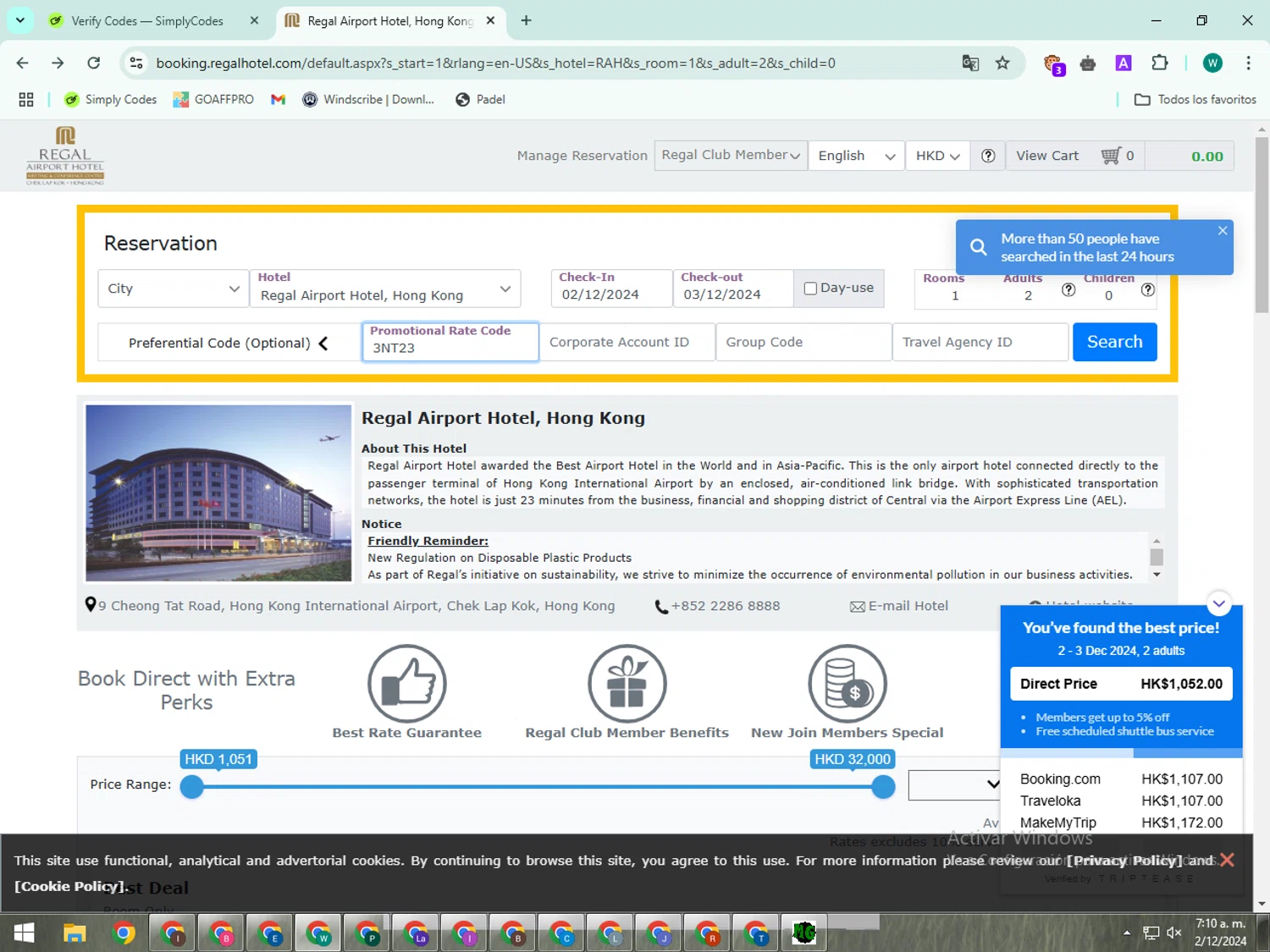Click the maximum price slider handle

(x=883, y=787)
